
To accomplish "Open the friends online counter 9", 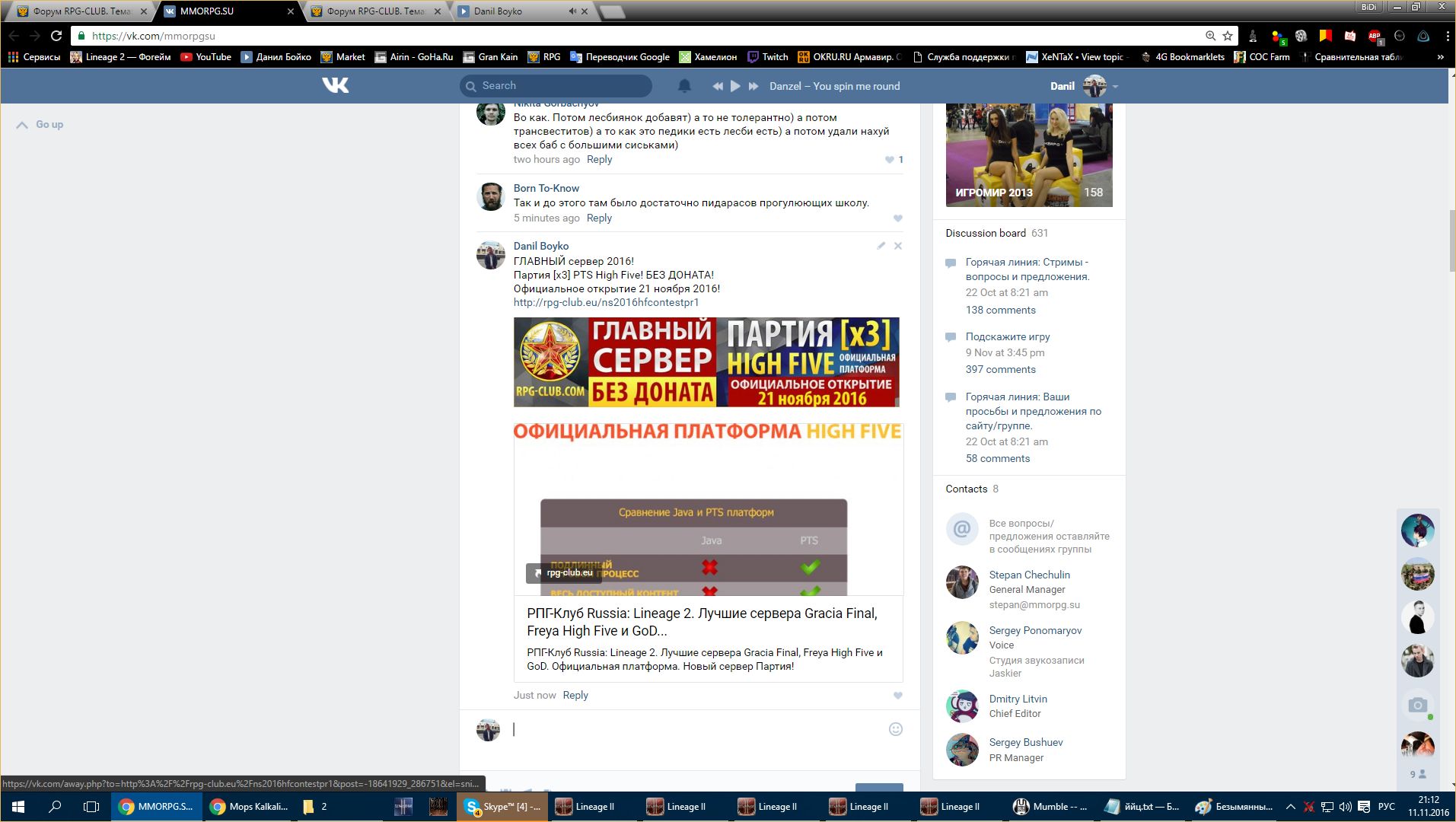I will (1418, 774).
